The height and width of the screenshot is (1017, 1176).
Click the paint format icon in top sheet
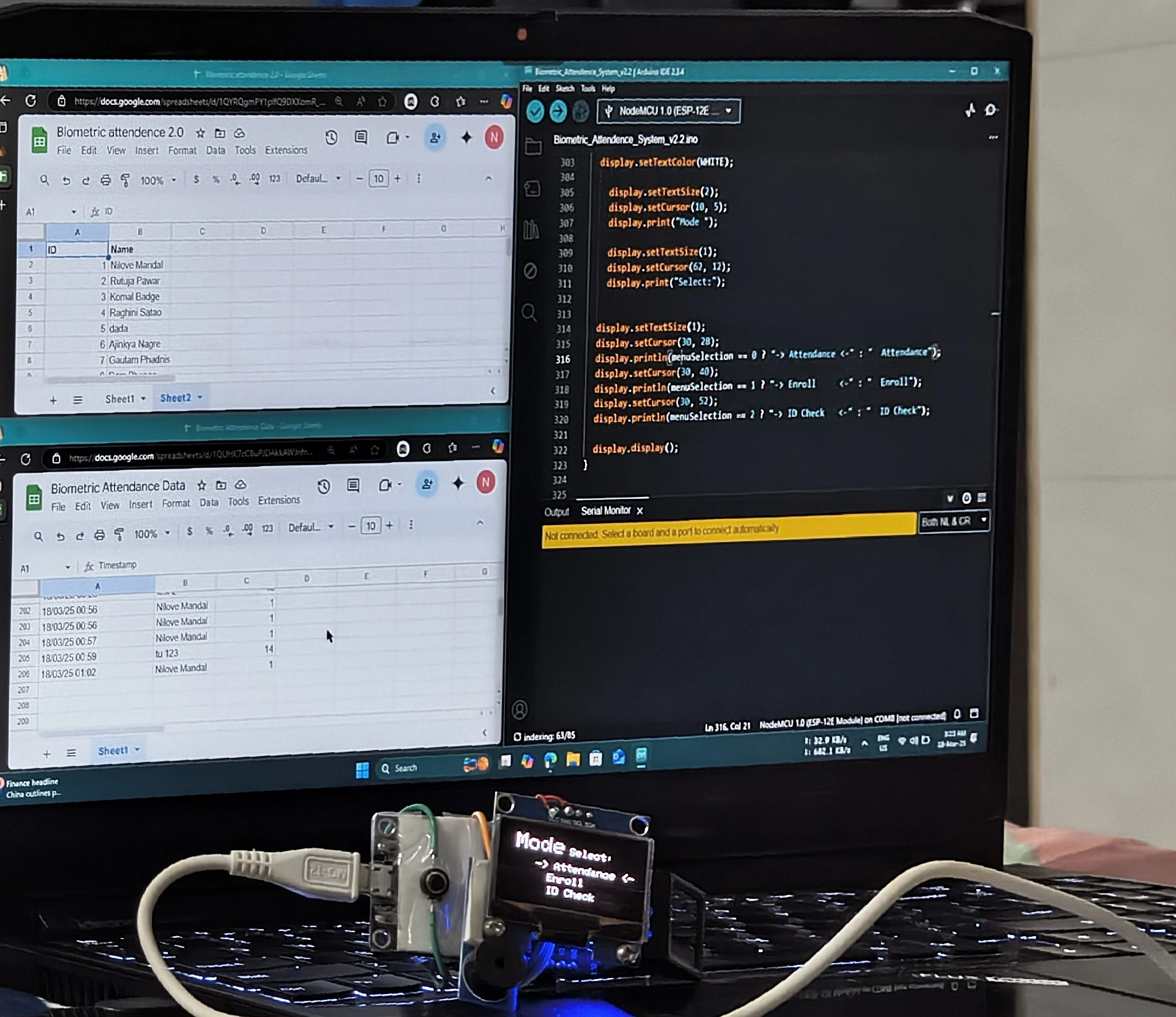coord(125,181)
